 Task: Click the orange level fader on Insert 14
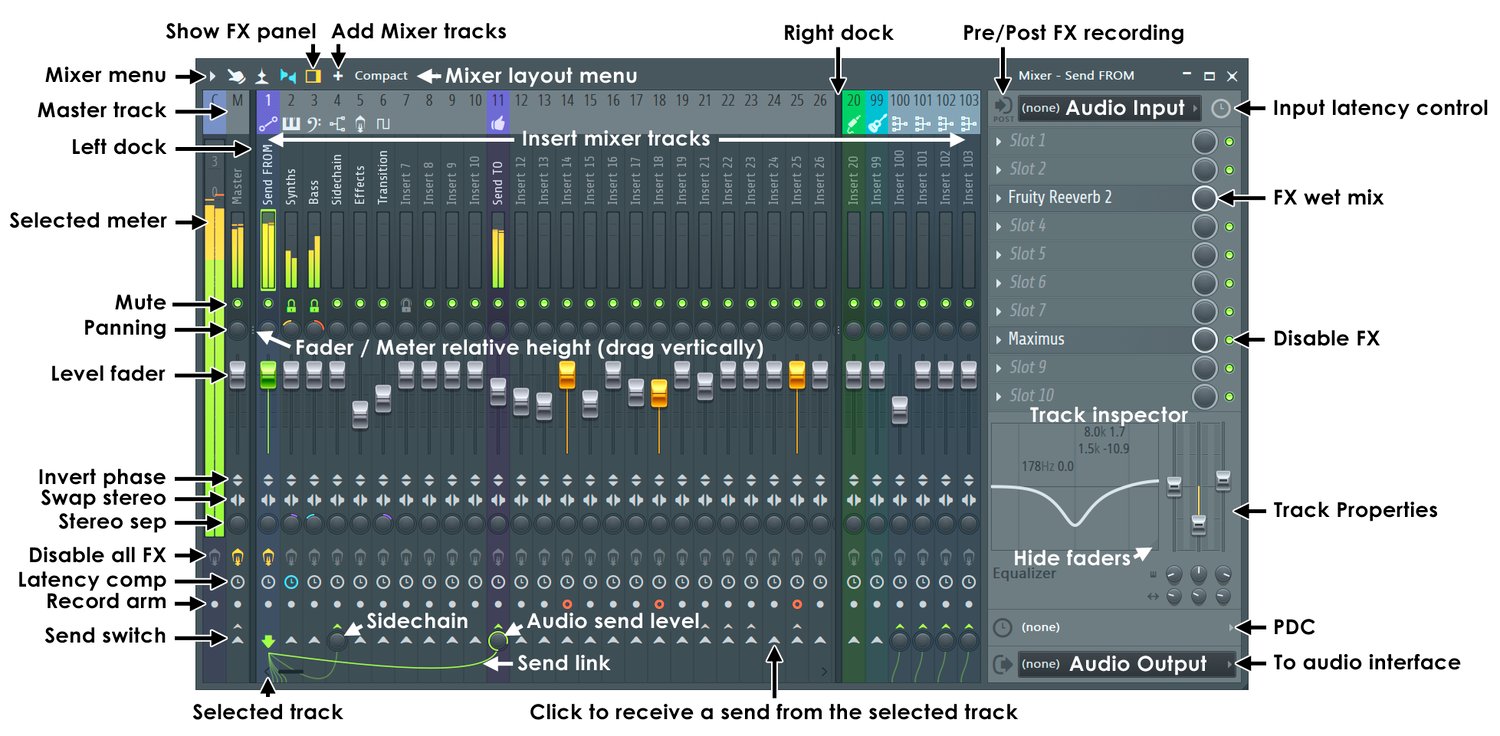567,374
